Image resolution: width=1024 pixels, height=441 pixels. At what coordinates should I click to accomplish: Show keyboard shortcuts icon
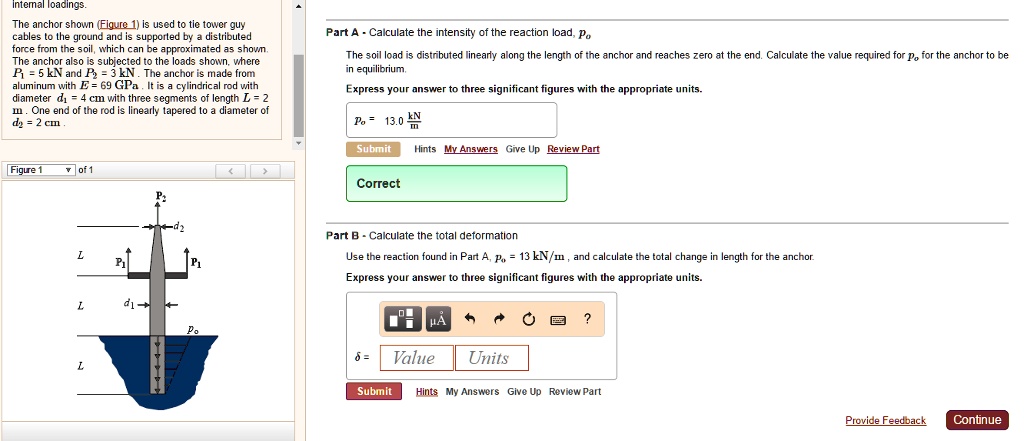558,320
